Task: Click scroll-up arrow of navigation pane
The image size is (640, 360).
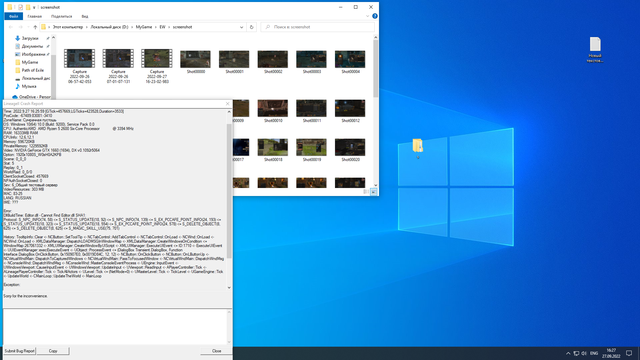Action: [x=53, y=38]
